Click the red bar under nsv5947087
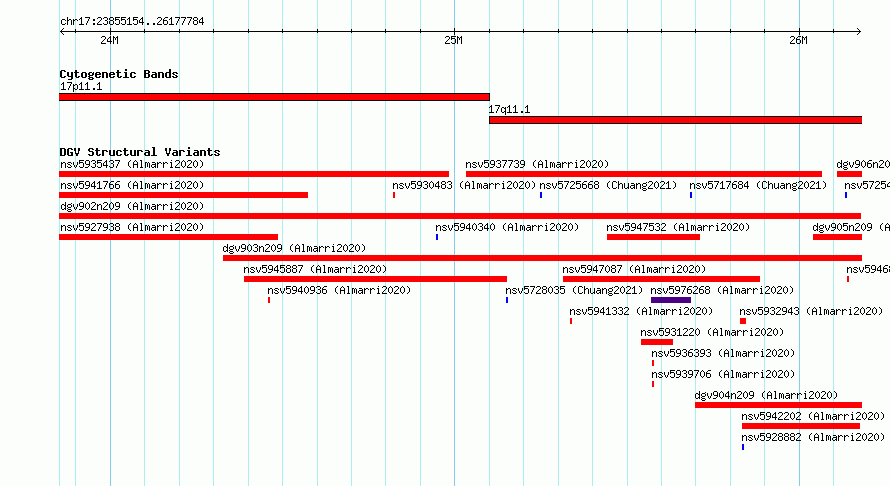This screenshot has width=890, height=486. 661,279
